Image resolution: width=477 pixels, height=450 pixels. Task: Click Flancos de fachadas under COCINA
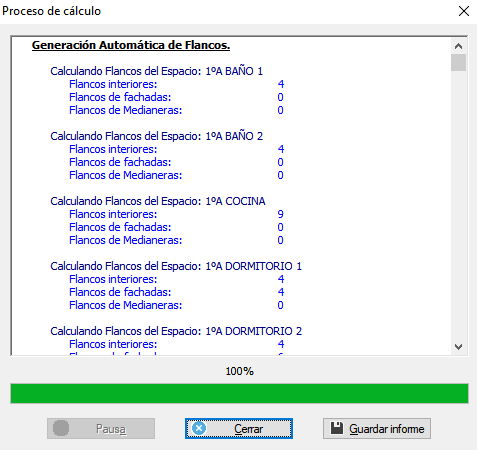(120, 227)
